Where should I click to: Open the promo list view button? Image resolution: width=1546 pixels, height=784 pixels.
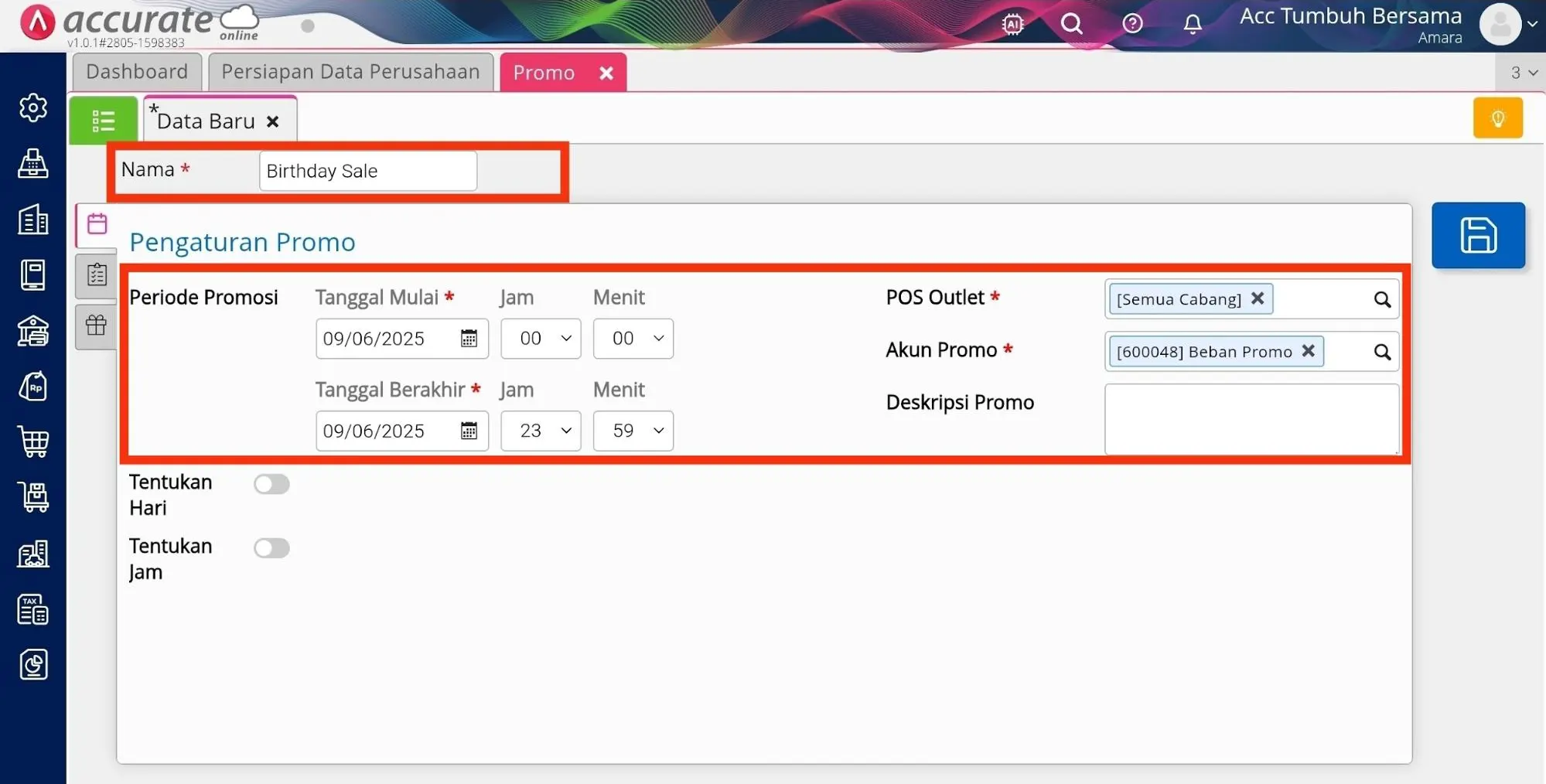104,120
